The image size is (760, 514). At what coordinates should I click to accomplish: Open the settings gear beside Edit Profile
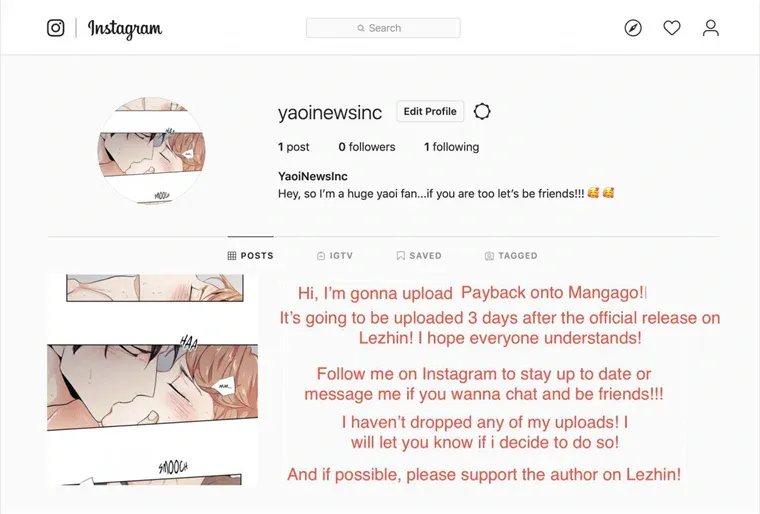pos(482,112)
